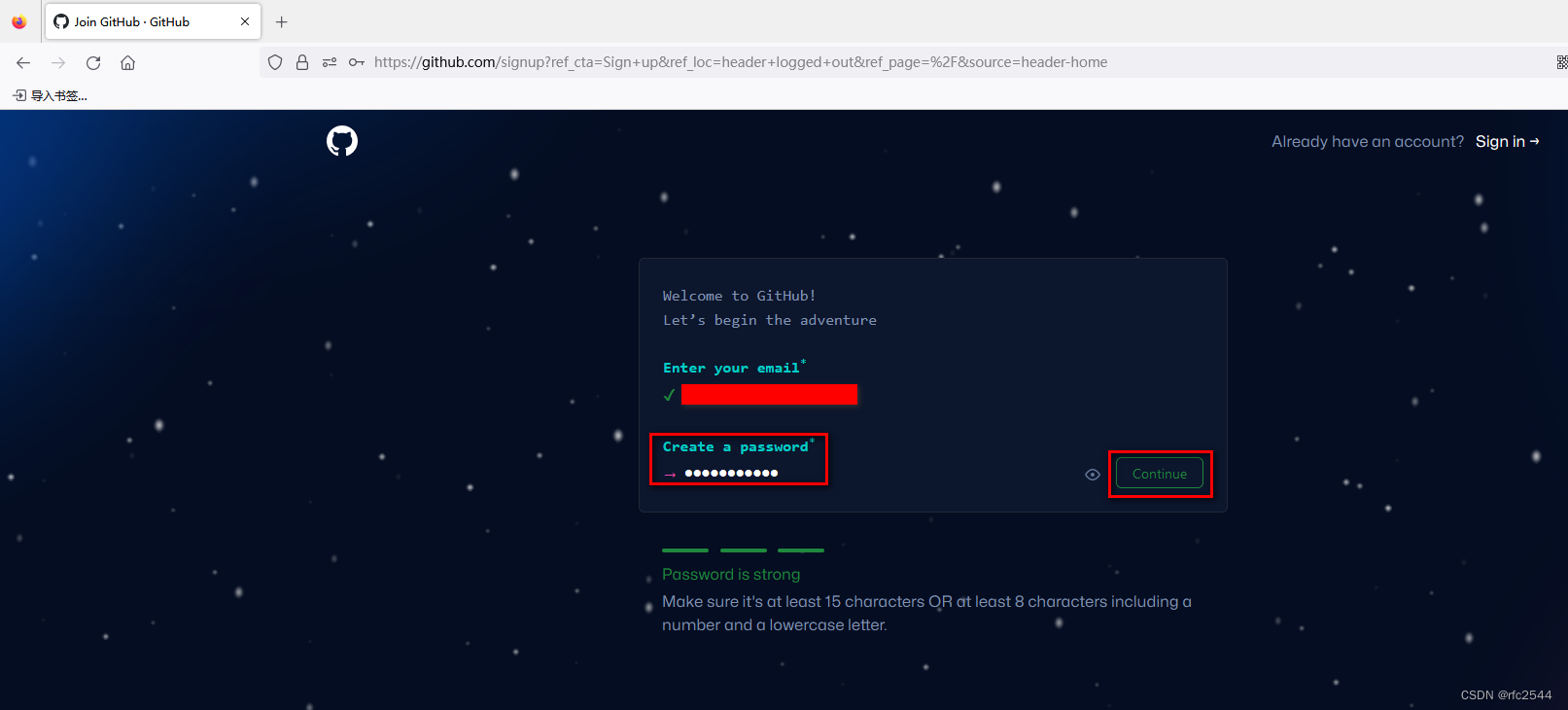Click the Firefox icon in the title bar
The image size is (1568, 710).
(18, 21)
